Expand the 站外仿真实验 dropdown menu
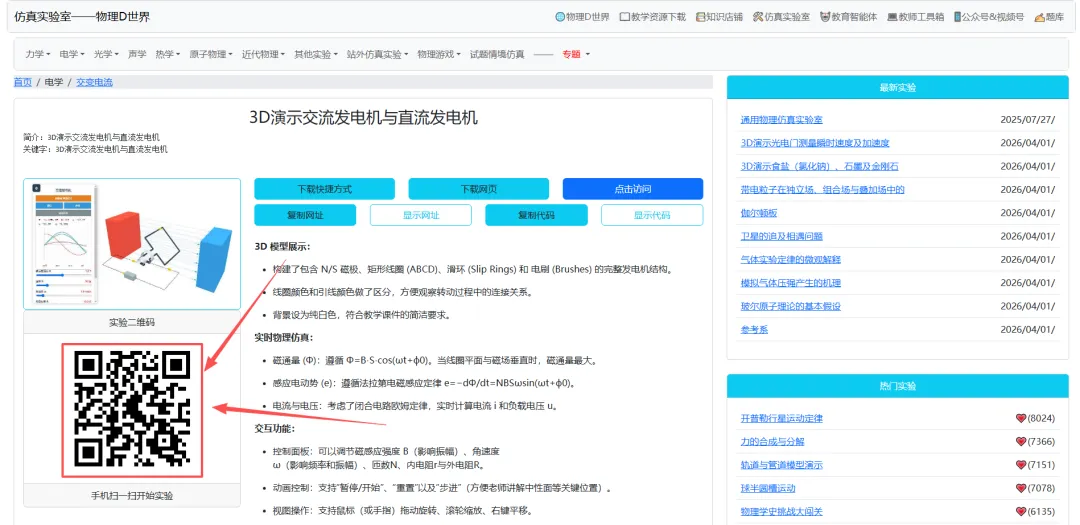Viewport: 1080px width, 525px height. [377, 54]
